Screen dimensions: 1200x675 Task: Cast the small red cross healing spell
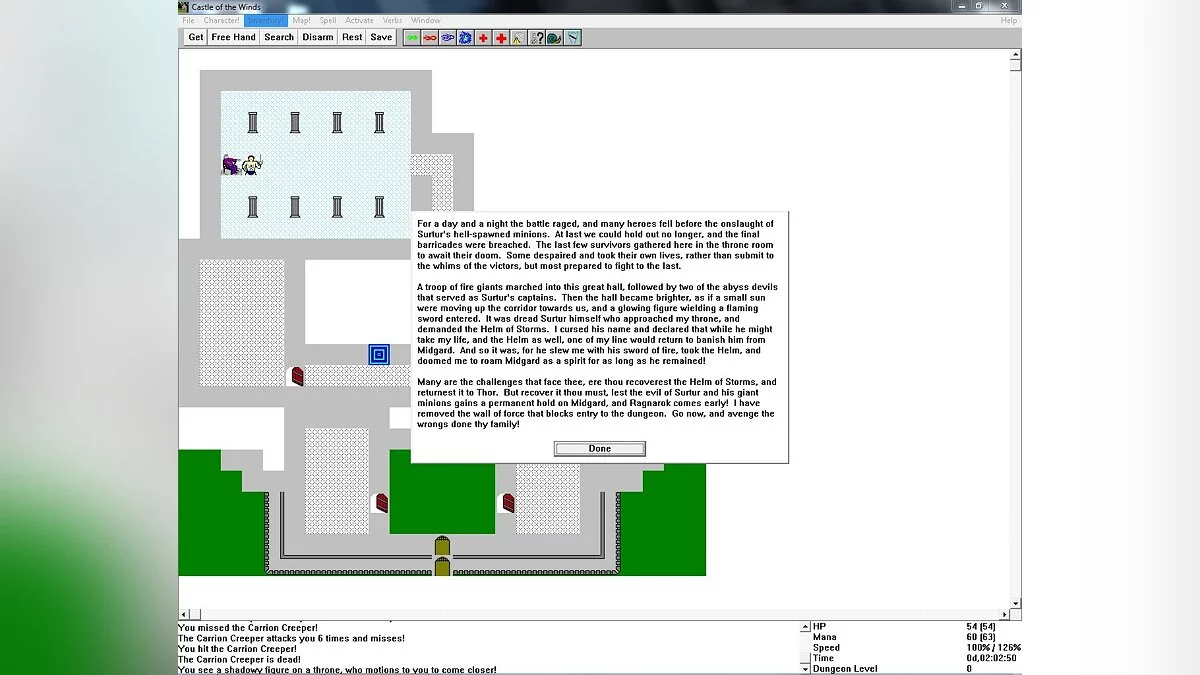[x=483, y=37]
